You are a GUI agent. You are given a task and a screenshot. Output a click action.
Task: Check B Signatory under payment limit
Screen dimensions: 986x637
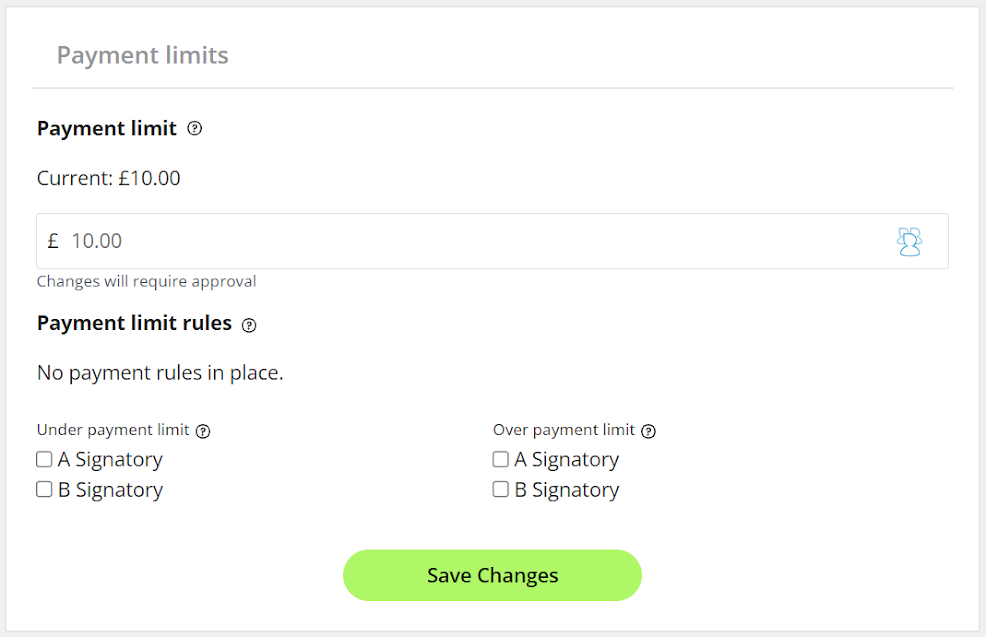[44, 489]
